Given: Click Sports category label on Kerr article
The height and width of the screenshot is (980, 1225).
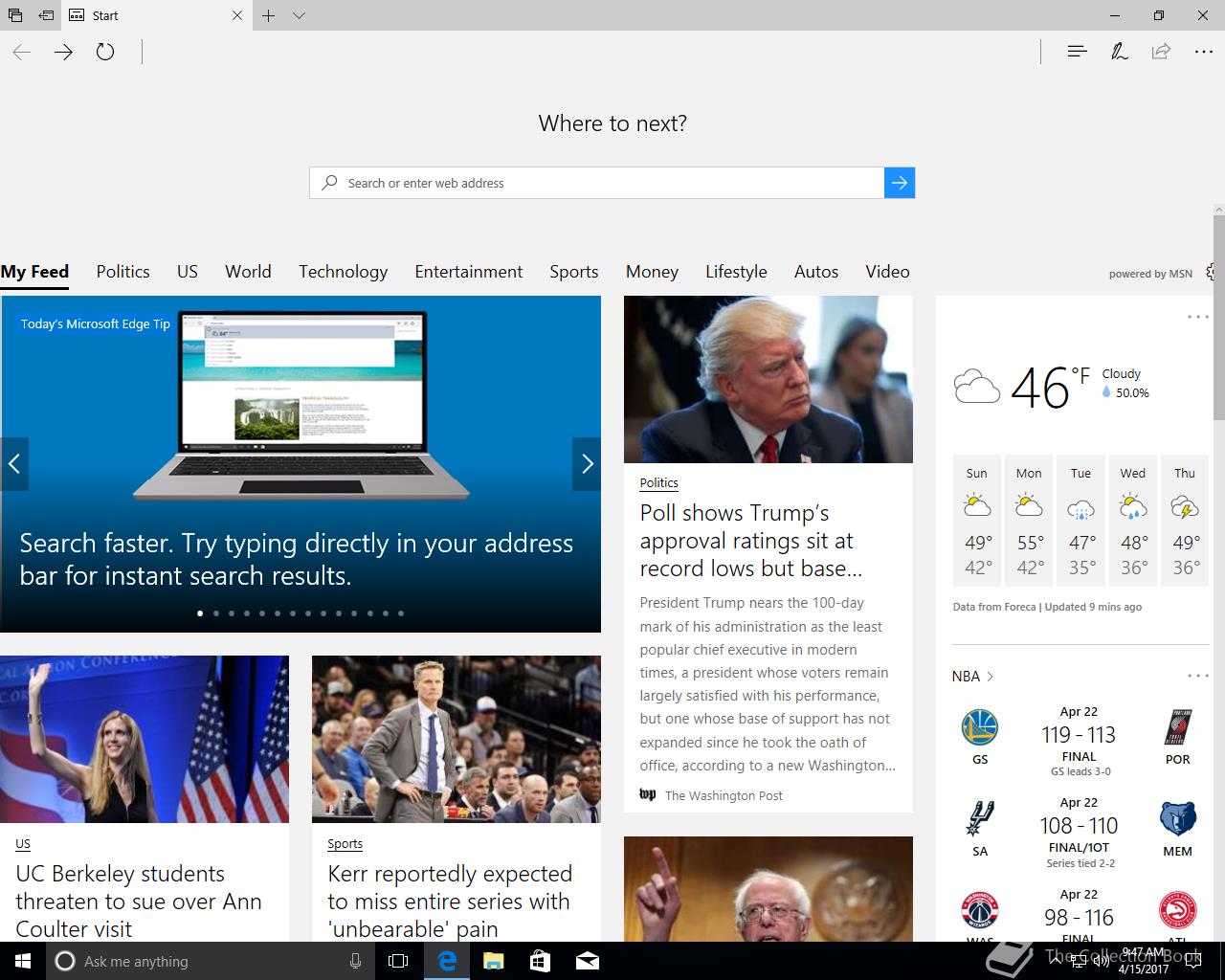Looking at the screenshot, I should tap(345, 844).
